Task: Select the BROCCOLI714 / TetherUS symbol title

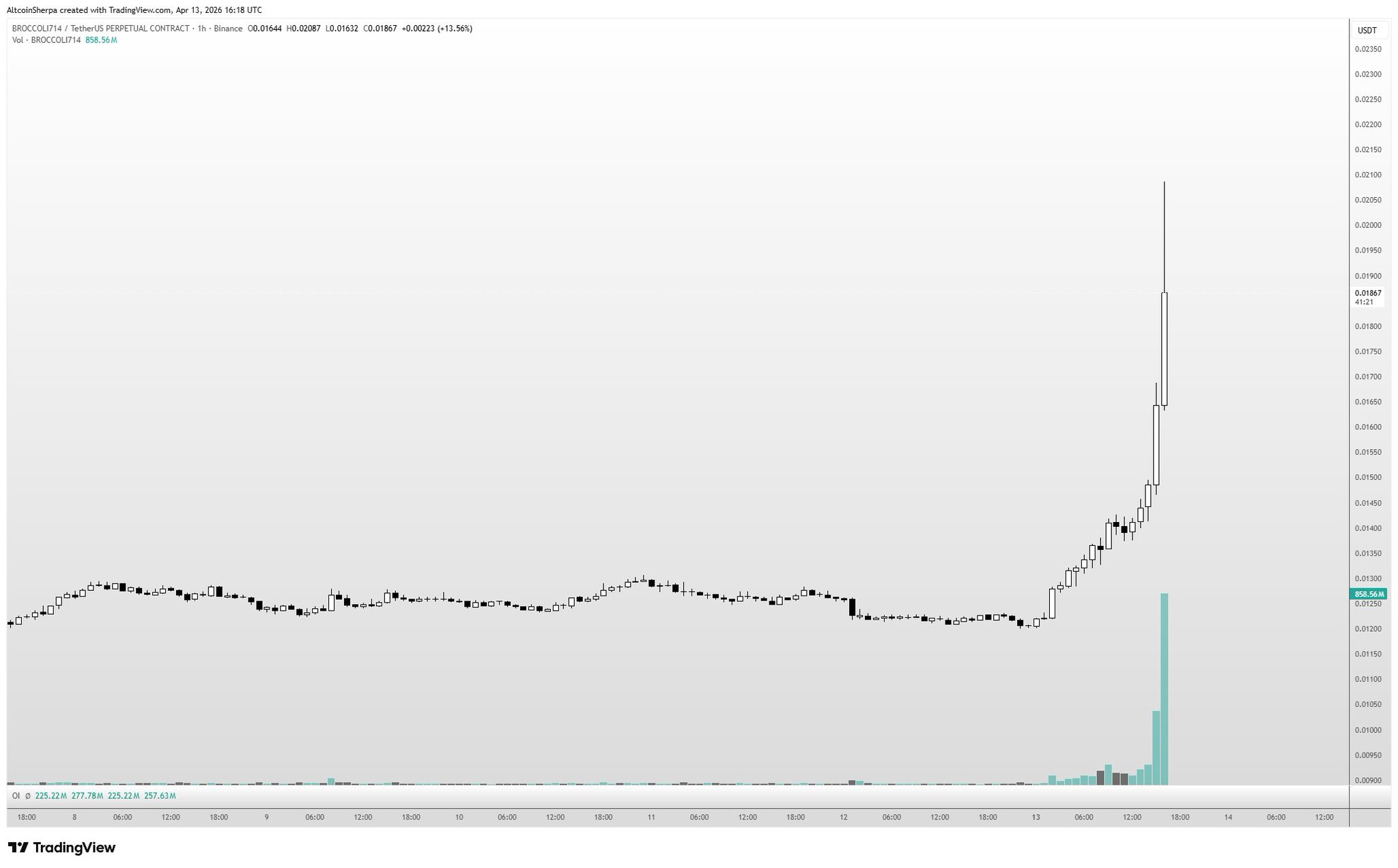Action: pyautogui.click(x=100, y=29)
